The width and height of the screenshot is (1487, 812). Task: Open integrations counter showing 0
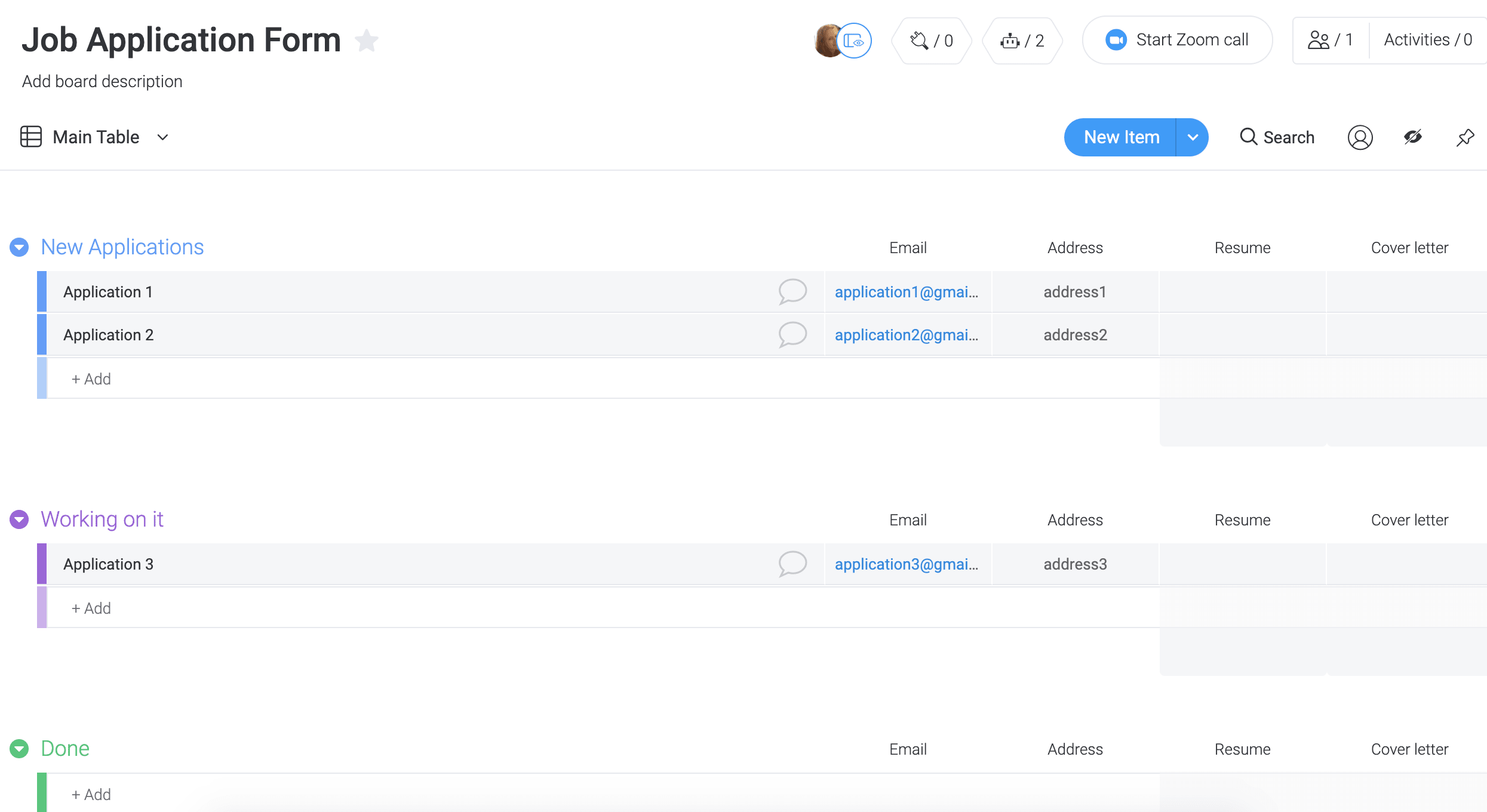coord(931,41)
